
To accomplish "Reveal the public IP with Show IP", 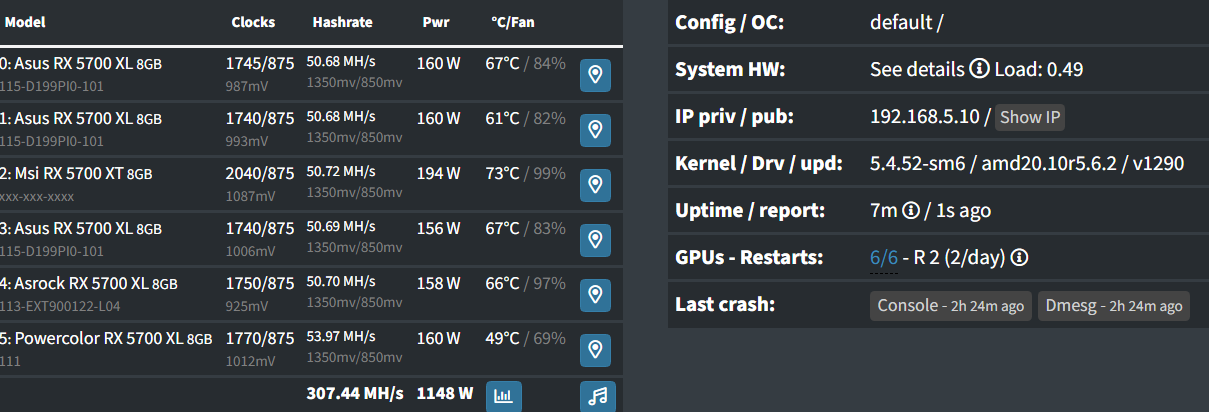I will pyautogui.click(x=1030, y=117).
